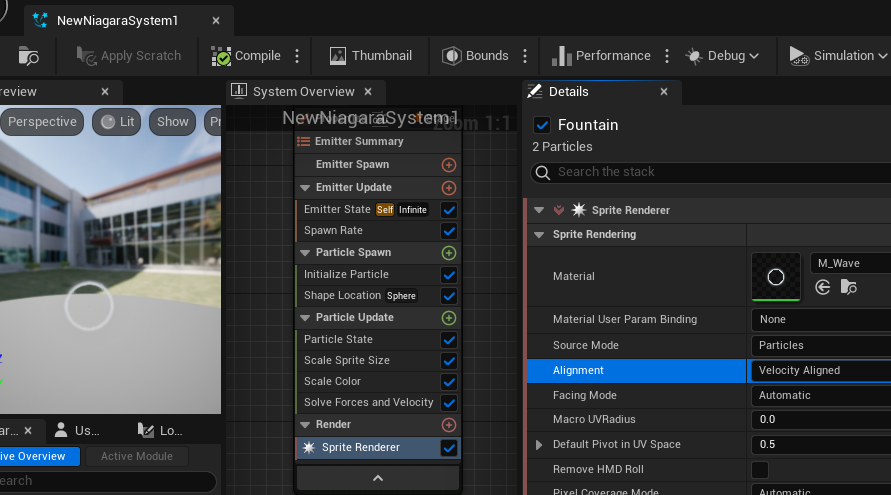The height and width of the screenshot is (495, 891).
Task: Collapse the Particle Spawn group
Action: [x=305, y=253]
